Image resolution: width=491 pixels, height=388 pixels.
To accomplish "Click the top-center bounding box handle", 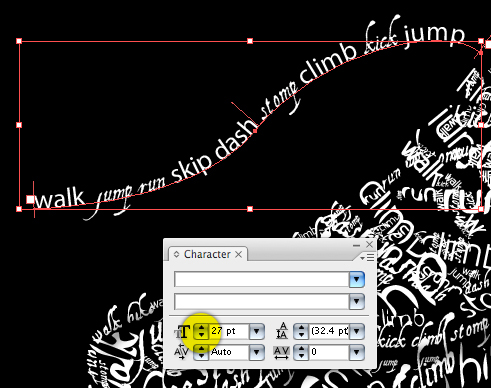I will 250,41.
